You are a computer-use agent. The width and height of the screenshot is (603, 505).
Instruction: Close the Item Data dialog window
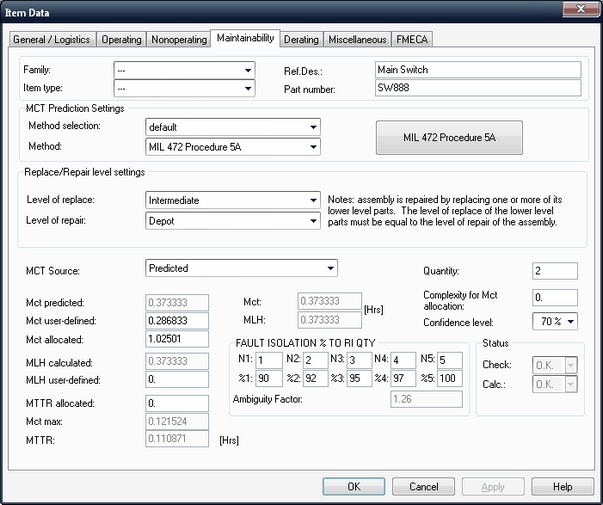click(581, 9)
